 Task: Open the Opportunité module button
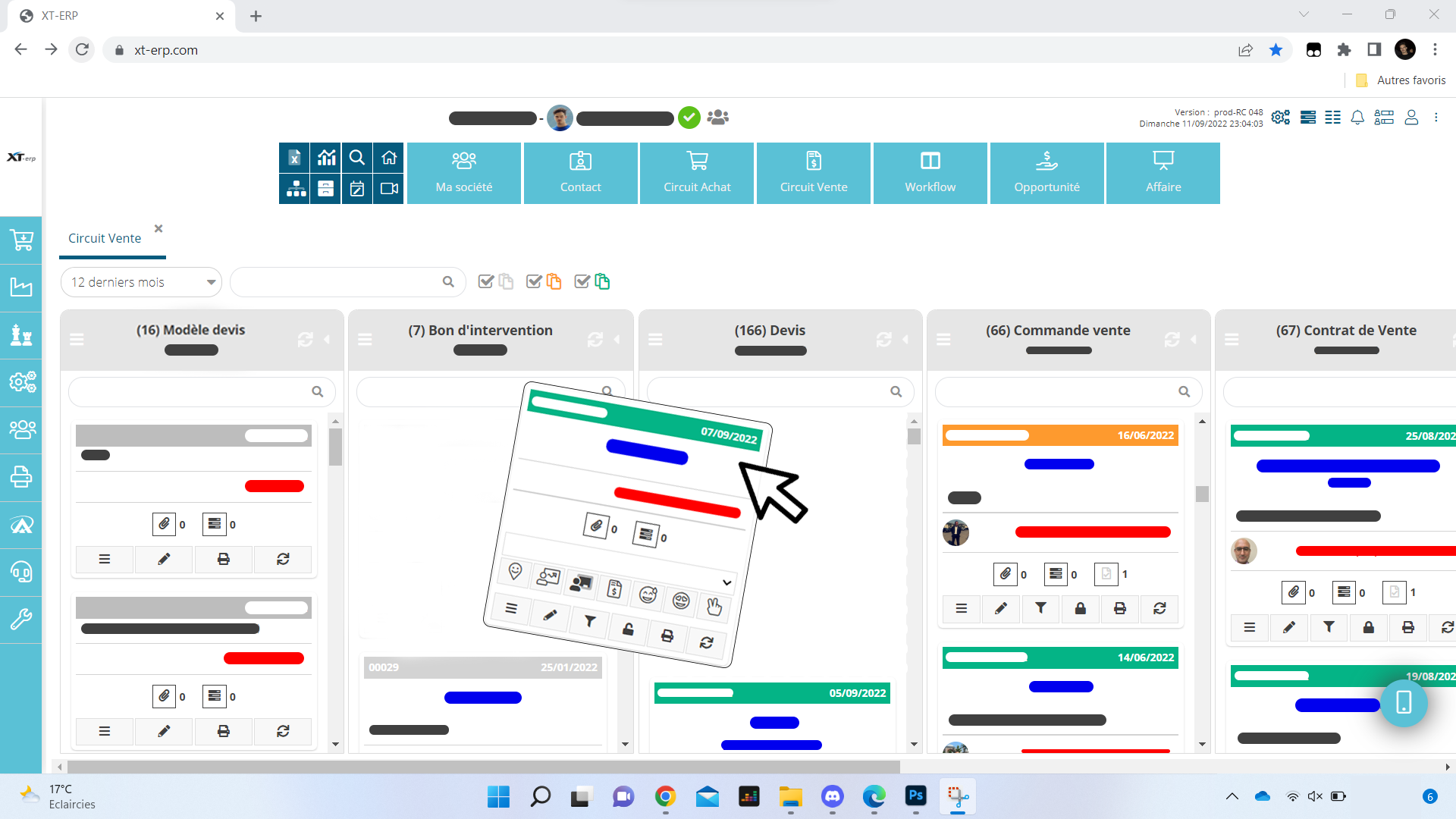coord(1046,173)
